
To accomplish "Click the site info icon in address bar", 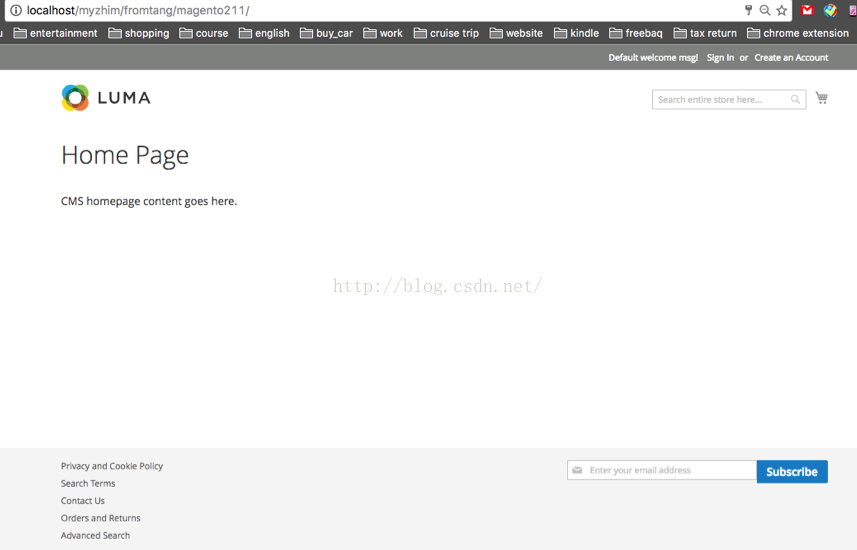I will click(16, 10).
